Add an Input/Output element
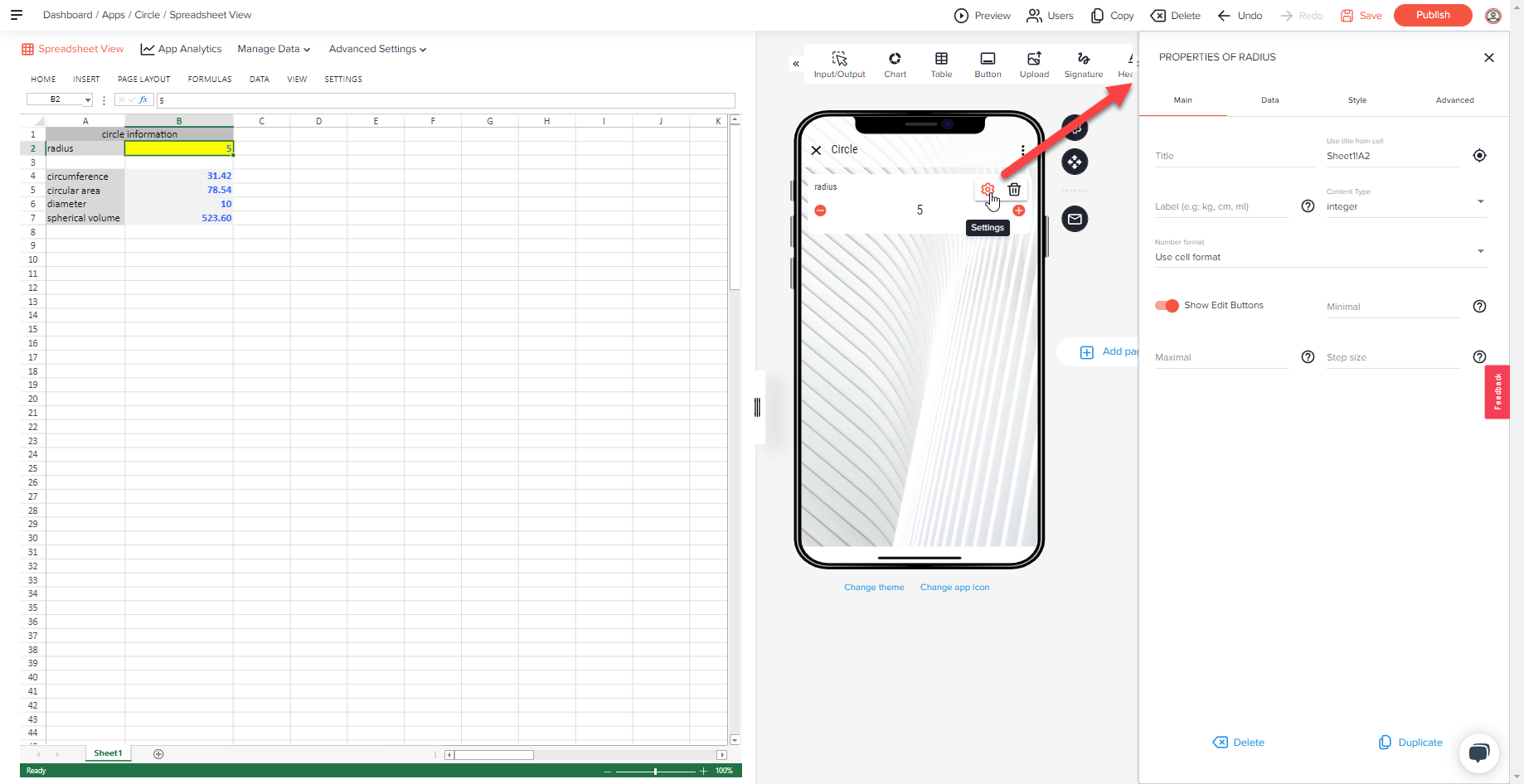 pos(839,64)
